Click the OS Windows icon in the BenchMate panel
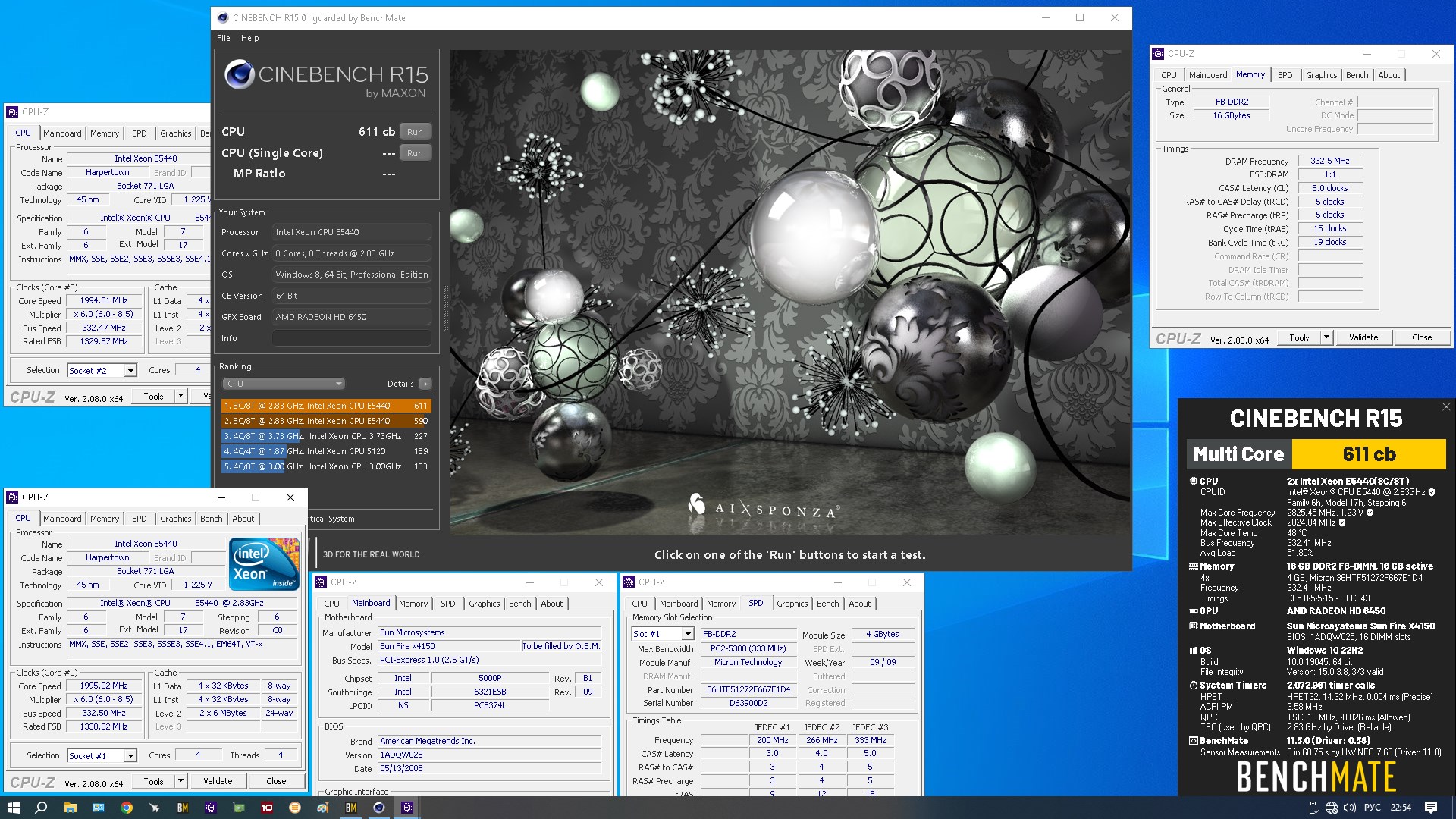The image size is (1456, 819). [x=1193, y=651]
